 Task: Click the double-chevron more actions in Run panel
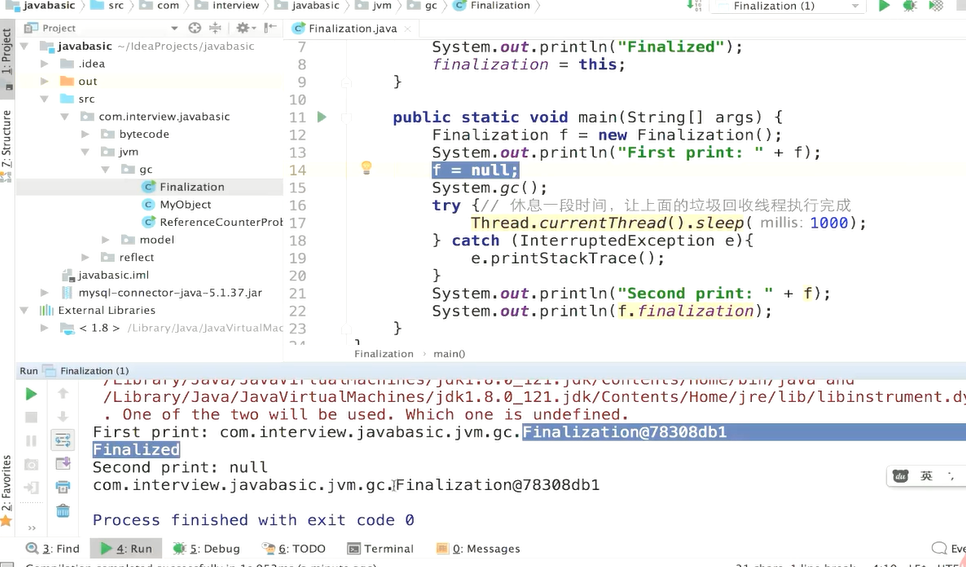tap(31, 528)
